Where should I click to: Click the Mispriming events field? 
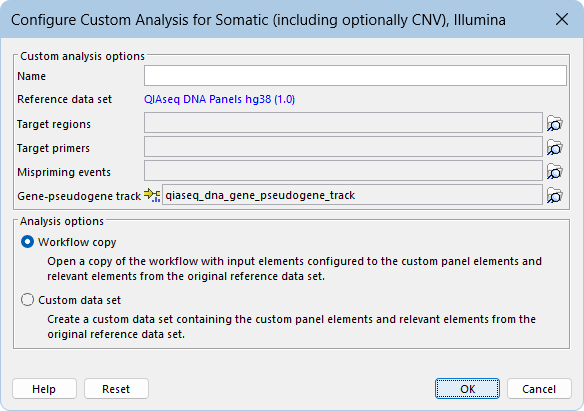[343, 171]
